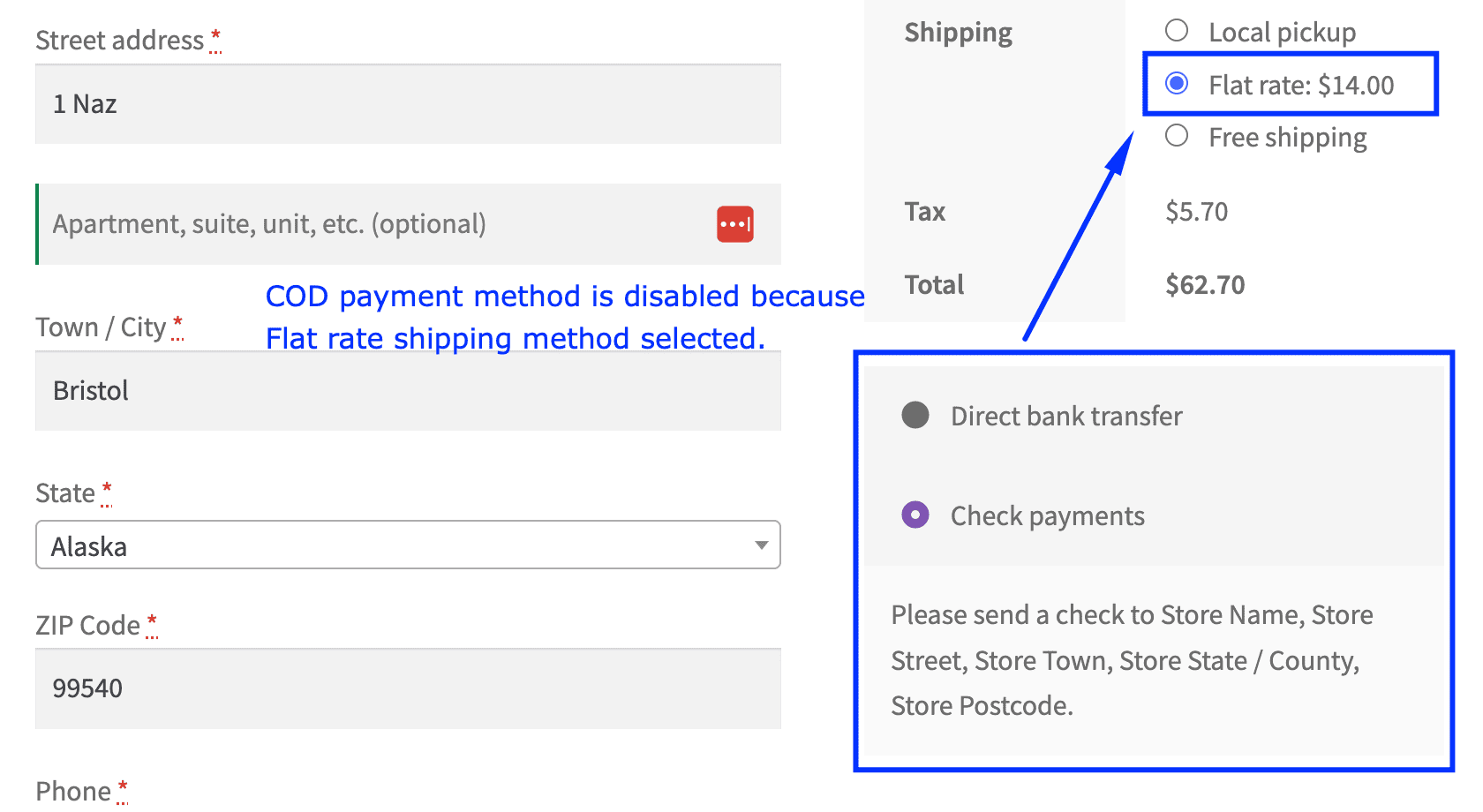This screenshot has height=812, width=1483.
Task: Expand the State selection chevron arrow
Action: pos(759,545)
